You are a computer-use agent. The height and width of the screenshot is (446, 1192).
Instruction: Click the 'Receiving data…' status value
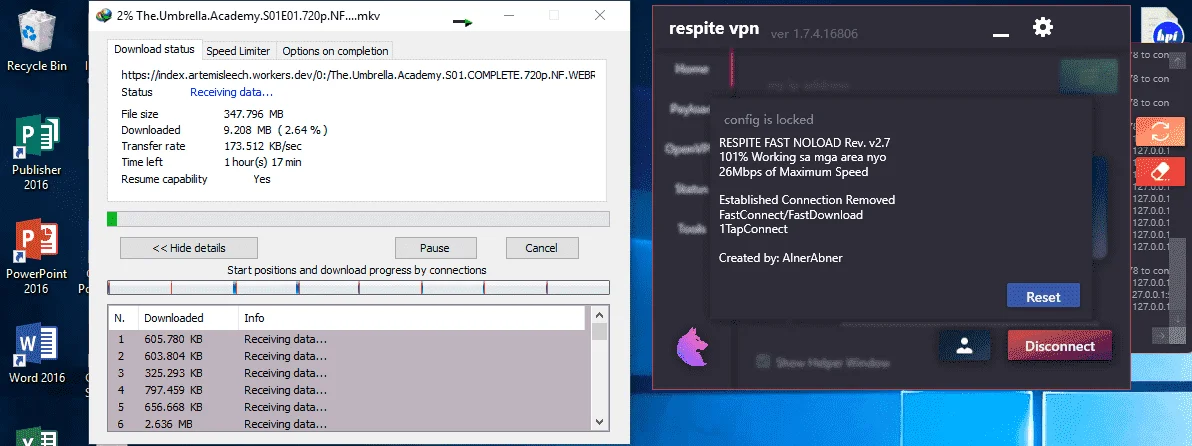(231, 93)
